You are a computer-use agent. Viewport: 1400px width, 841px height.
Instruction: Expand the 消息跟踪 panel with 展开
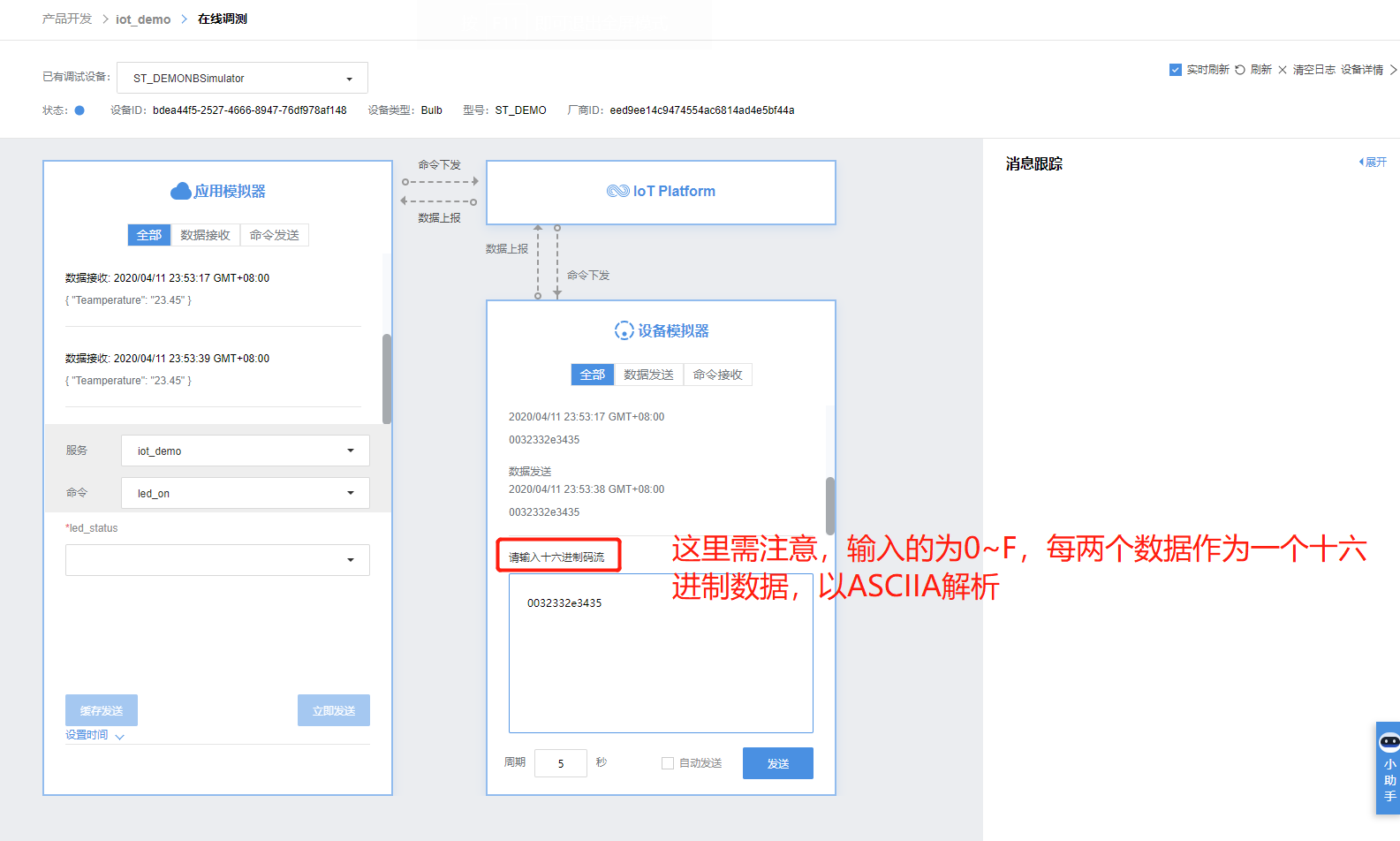[1373, 163]
